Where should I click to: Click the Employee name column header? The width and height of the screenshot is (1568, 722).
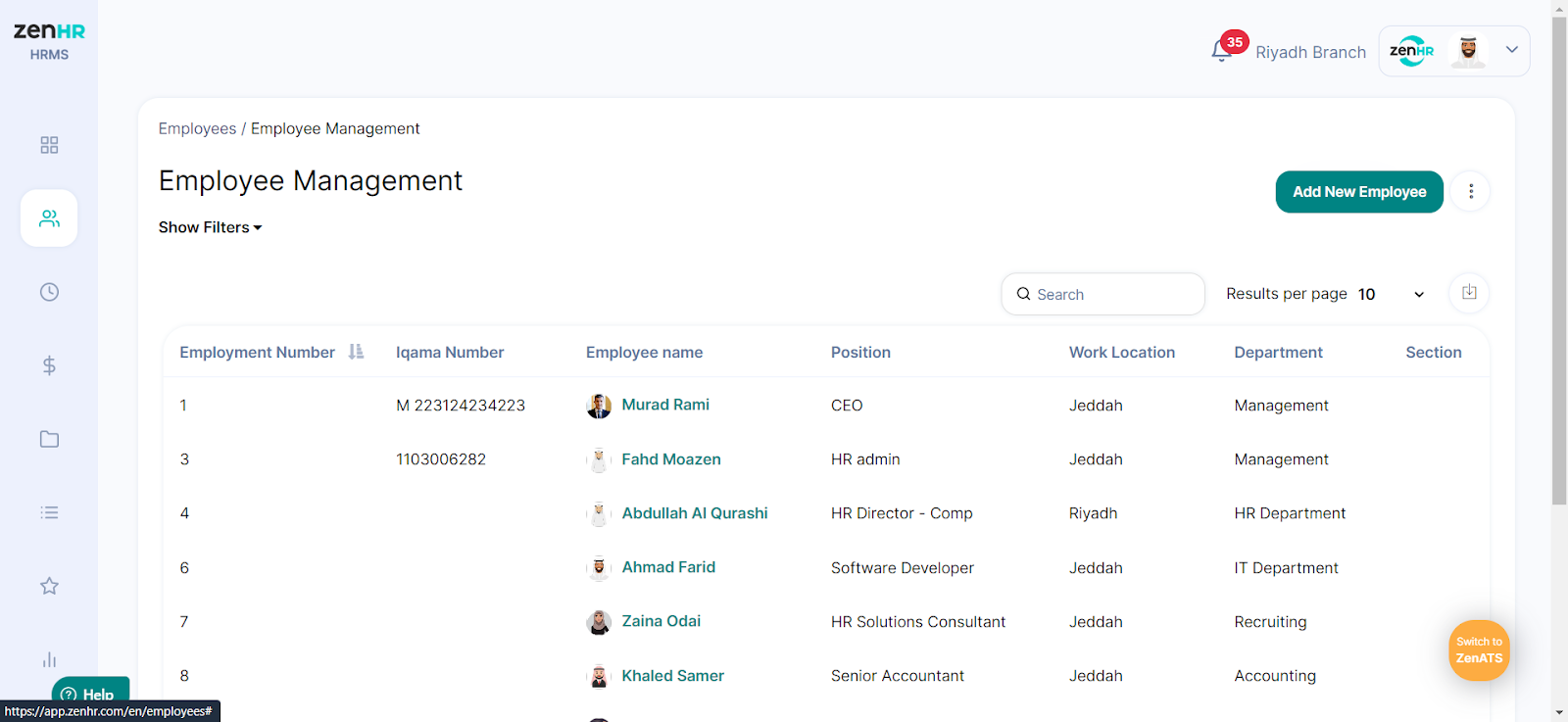(644, 353)
